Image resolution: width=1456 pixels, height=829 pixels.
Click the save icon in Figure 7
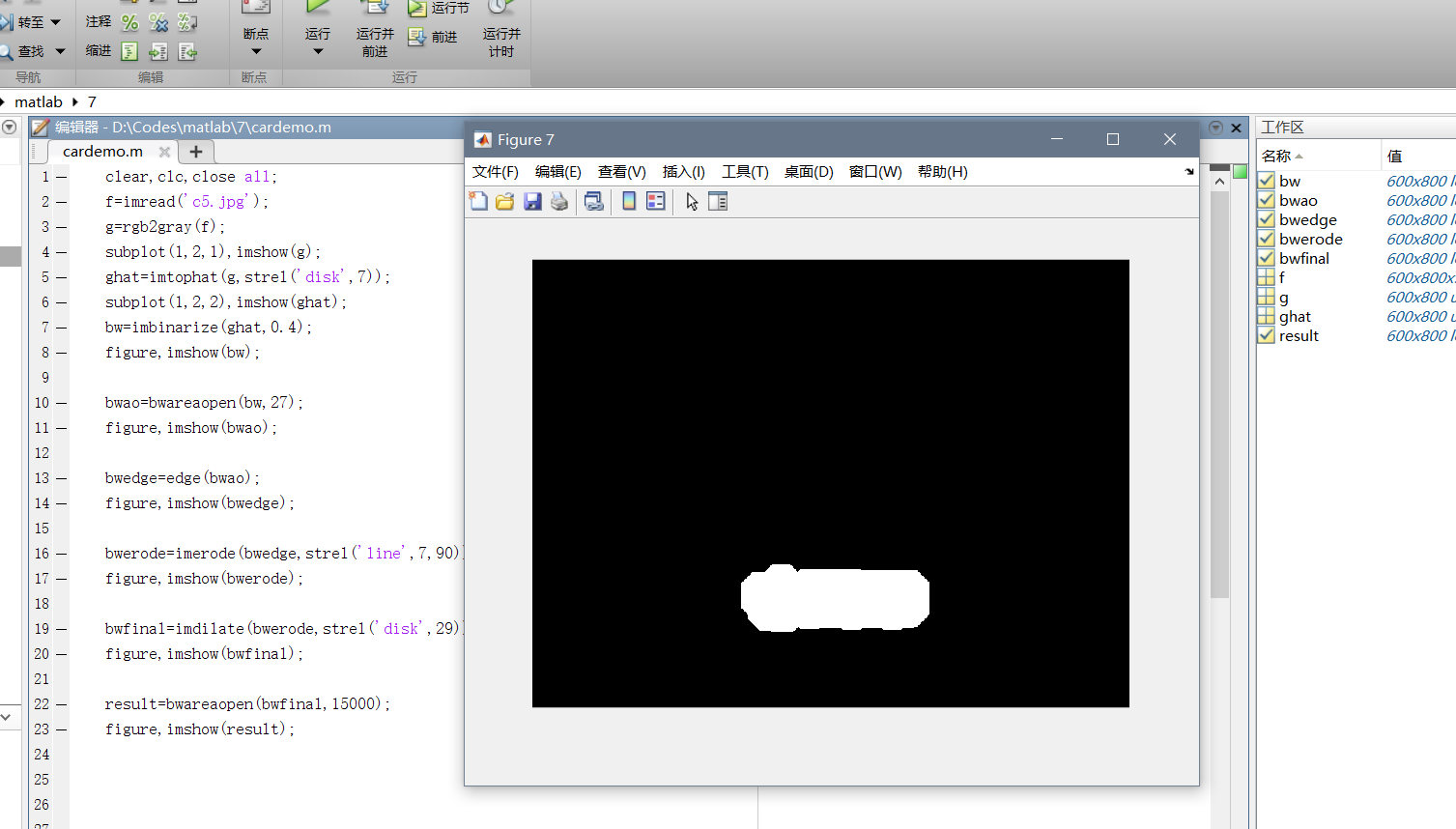click(x=532, y=201)
